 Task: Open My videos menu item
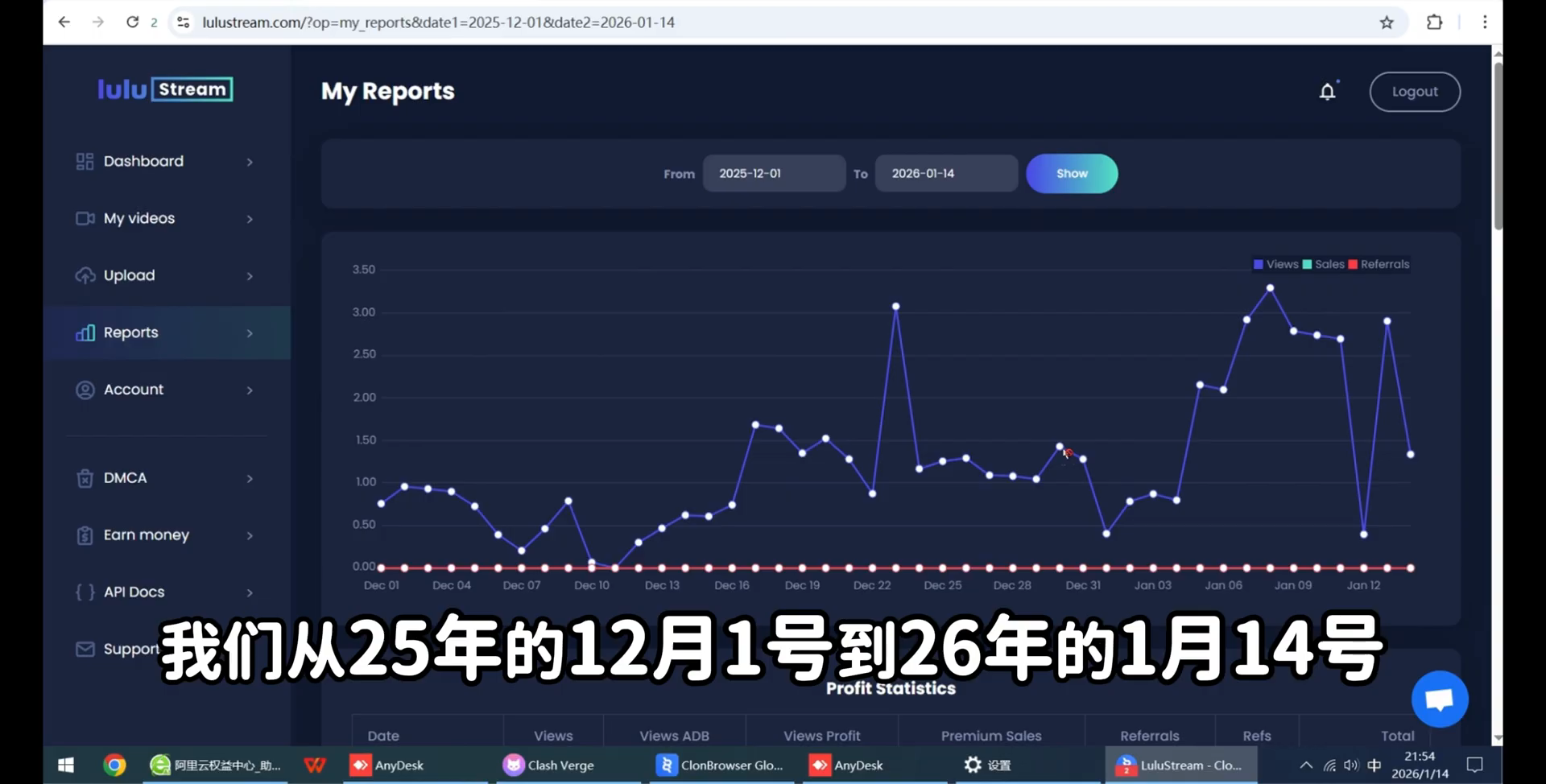click(167, 219)
